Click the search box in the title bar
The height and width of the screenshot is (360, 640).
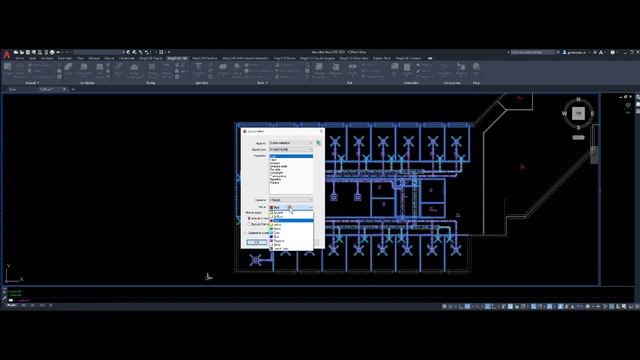(533, 52)
